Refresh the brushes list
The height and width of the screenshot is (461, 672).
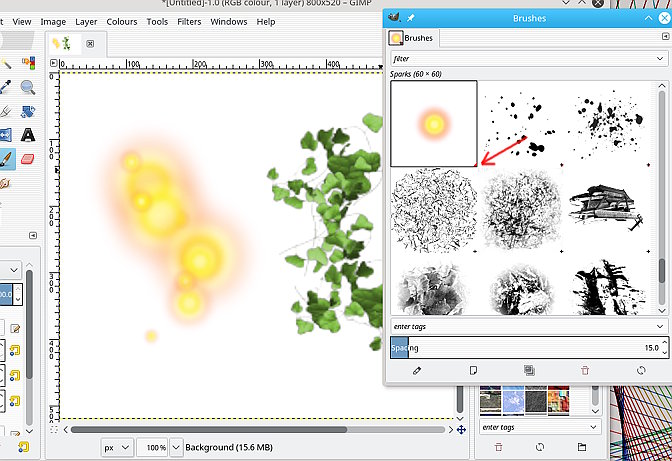pos(641,370)
